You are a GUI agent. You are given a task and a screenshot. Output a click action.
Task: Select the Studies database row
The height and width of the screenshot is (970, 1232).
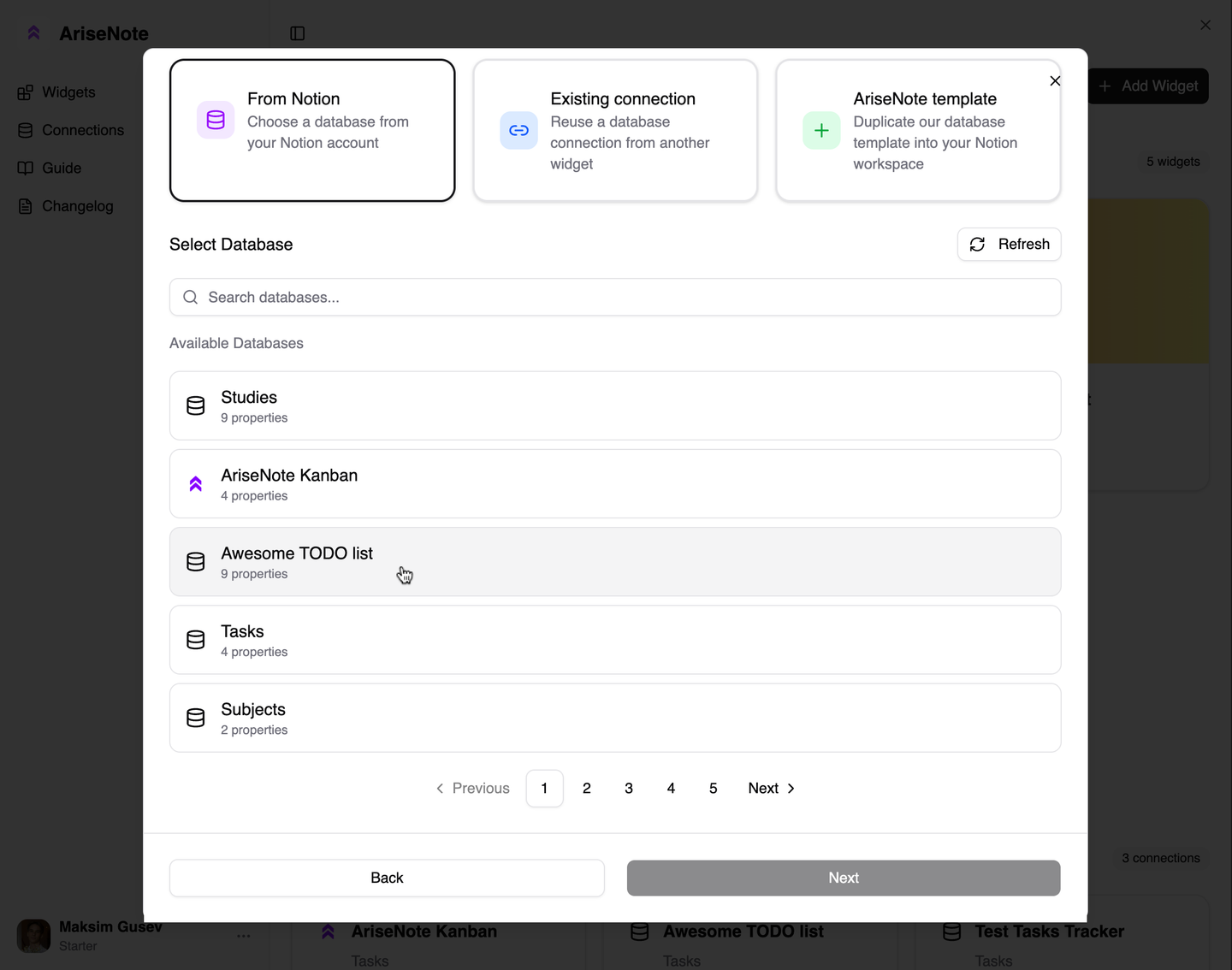coord(615,405)
